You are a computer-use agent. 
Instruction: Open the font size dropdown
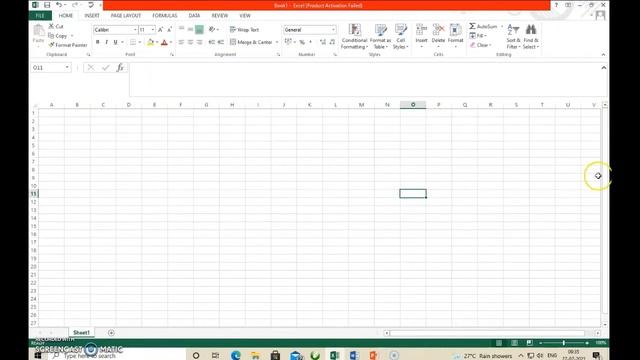(153, 30)
